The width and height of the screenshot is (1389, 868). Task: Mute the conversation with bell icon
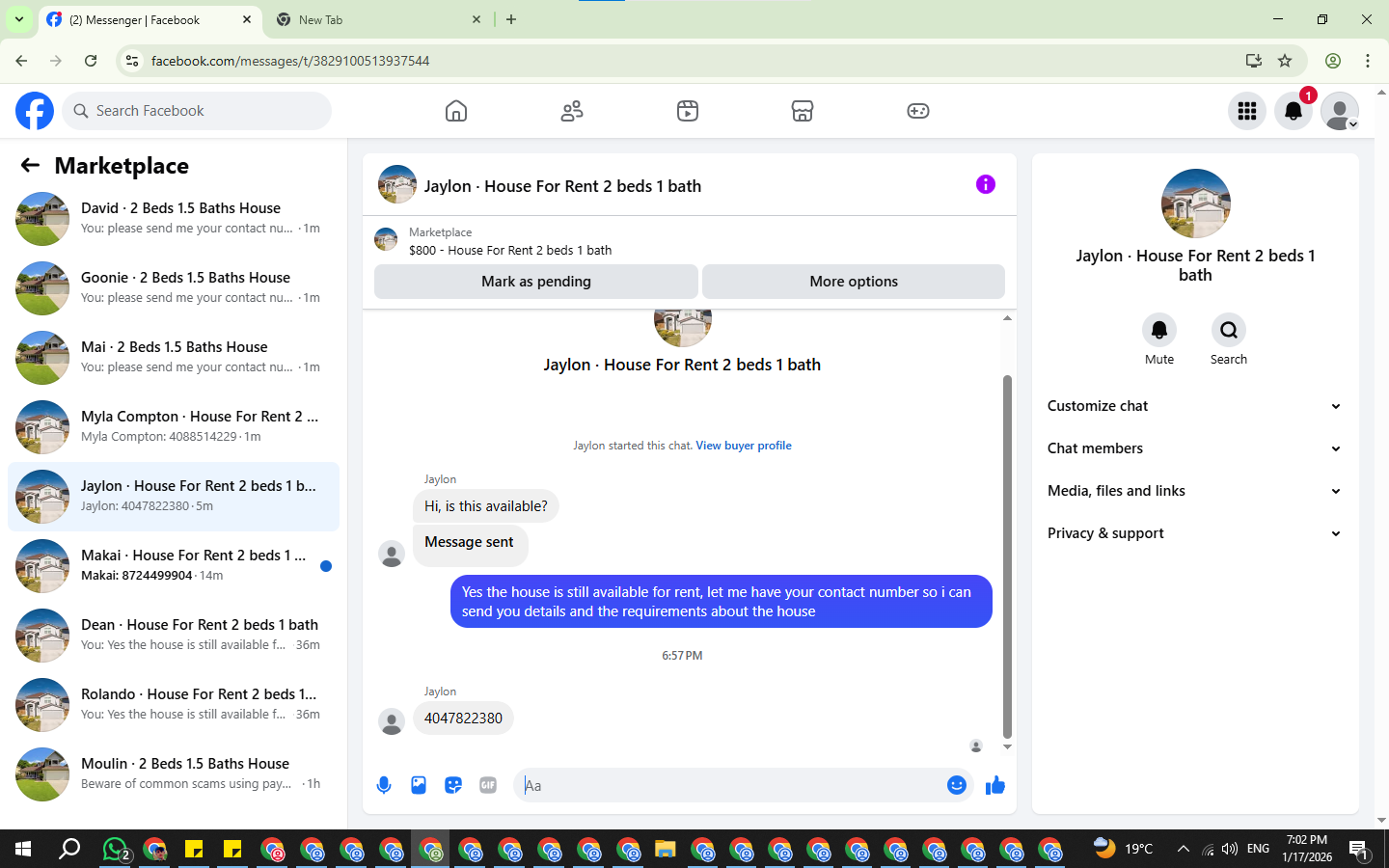click(1159, 330)
